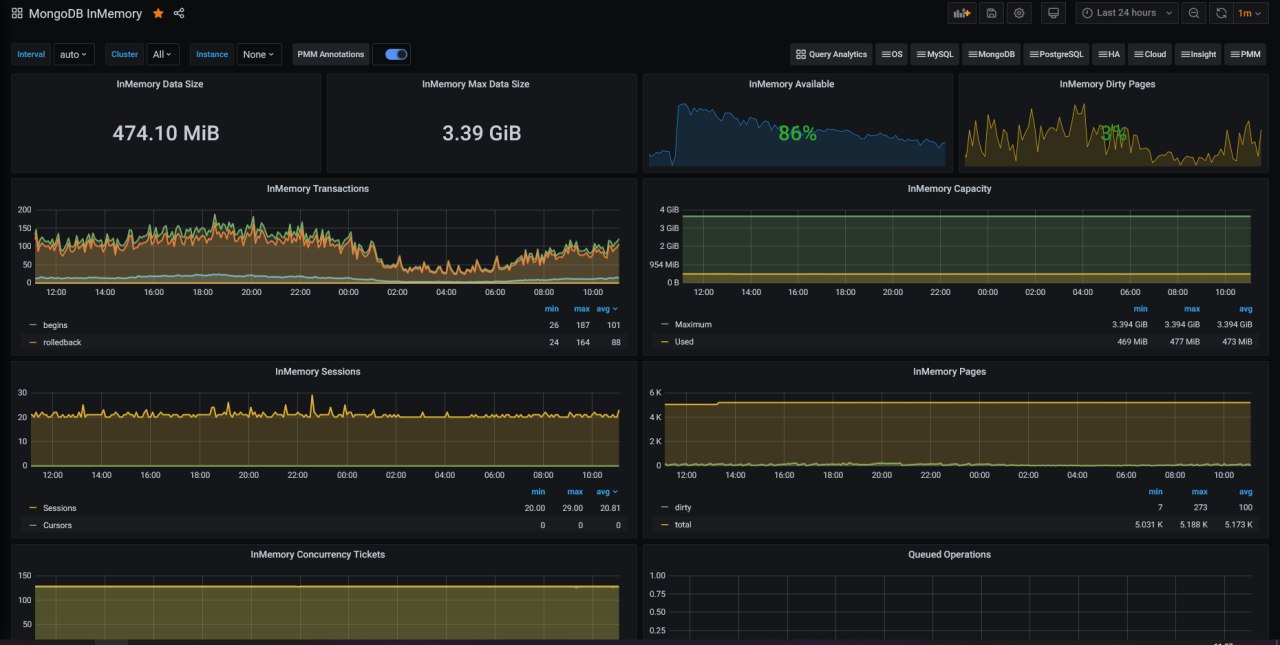The image size is (1280, 645).
Task: Toggle the Sessions series in the legend
Action: (x=60, y=508)
